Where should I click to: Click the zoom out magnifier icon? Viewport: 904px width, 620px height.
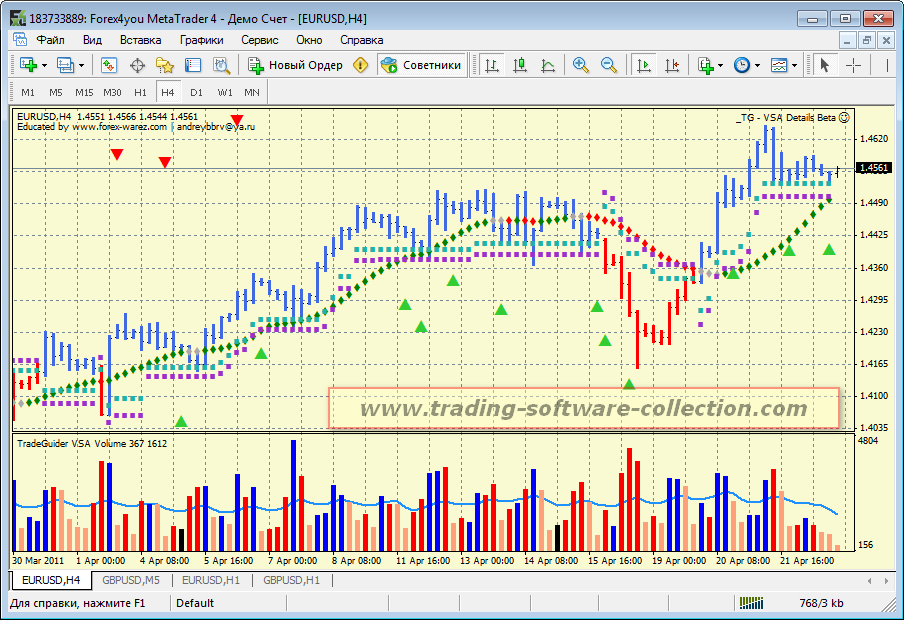point(608,65)
